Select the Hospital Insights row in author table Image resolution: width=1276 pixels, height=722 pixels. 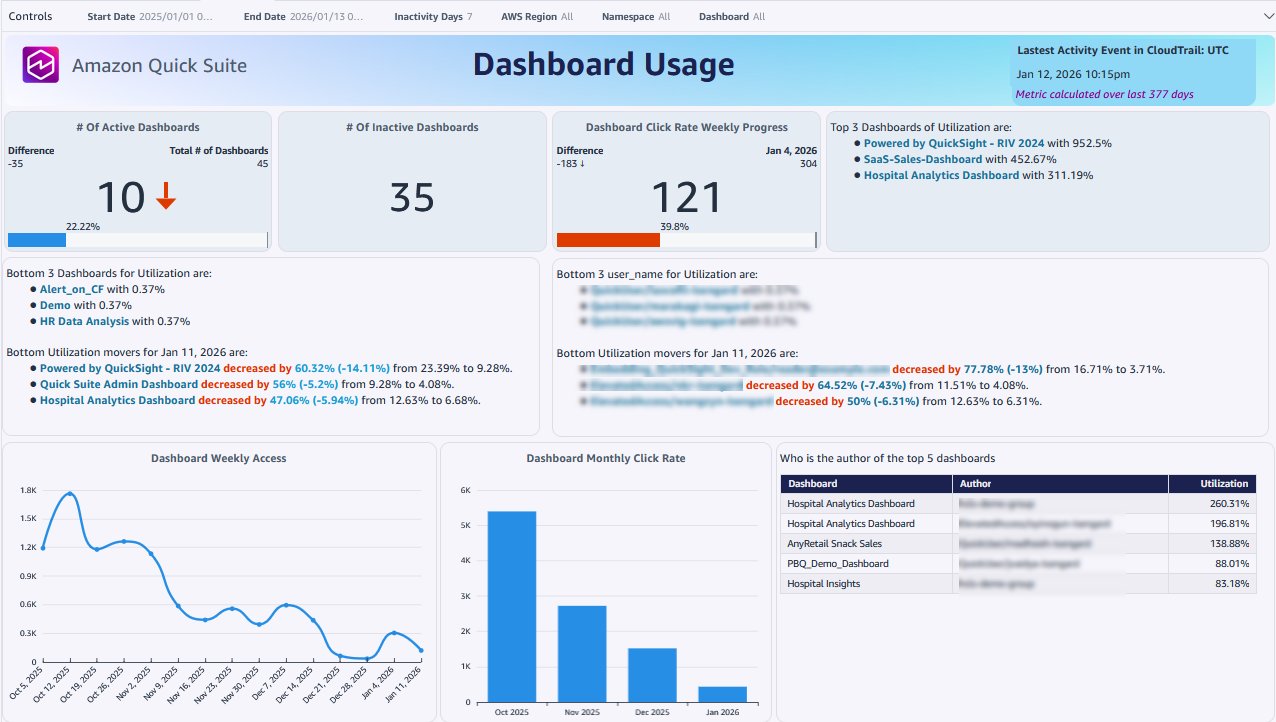point(866,583)
